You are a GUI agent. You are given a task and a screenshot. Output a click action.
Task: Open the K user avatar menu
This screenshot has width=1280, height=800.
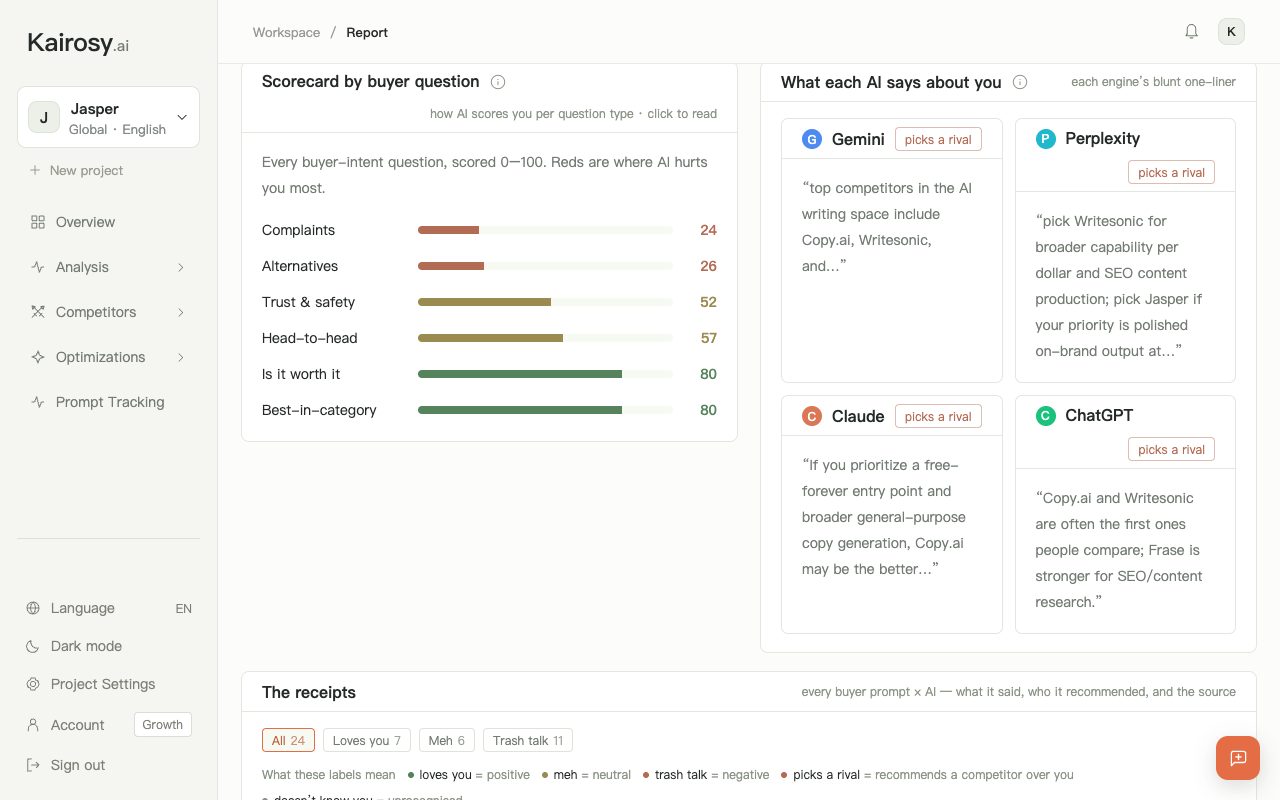click(x=1231, y=32)
